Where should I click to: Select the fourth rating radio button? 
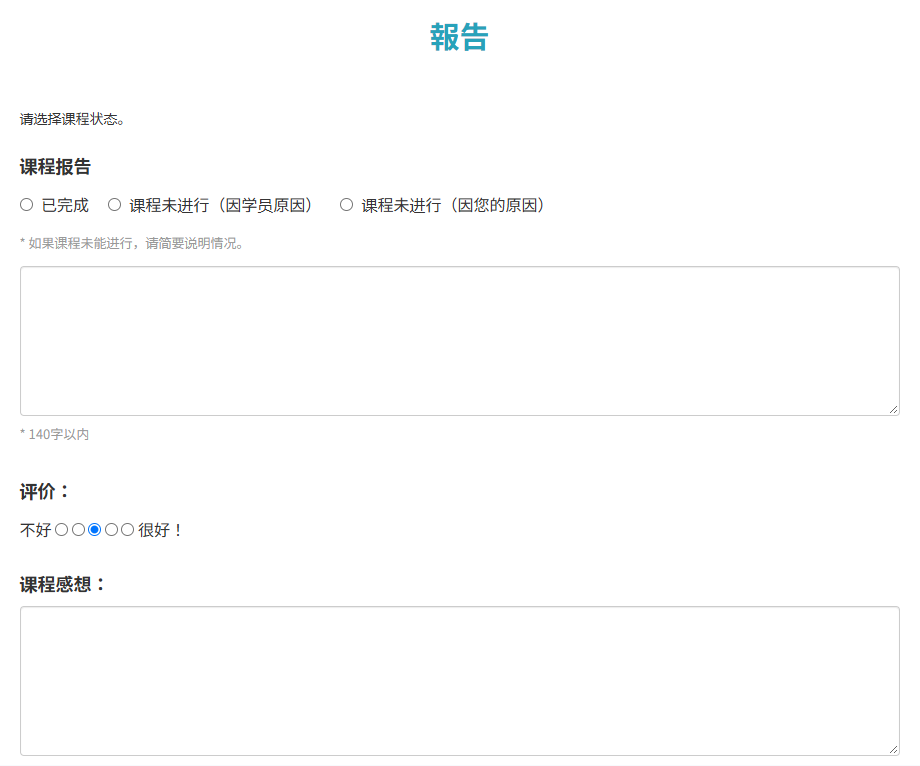[x=111, y=530]
